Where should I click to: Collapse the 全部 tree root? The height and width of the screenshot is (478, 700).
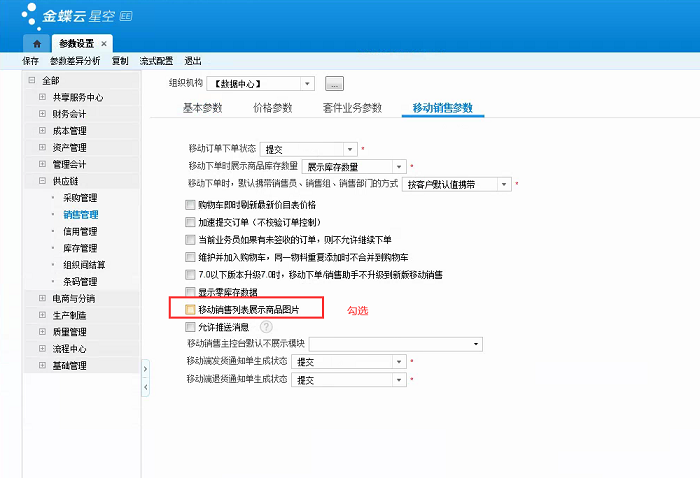(32, 80)
